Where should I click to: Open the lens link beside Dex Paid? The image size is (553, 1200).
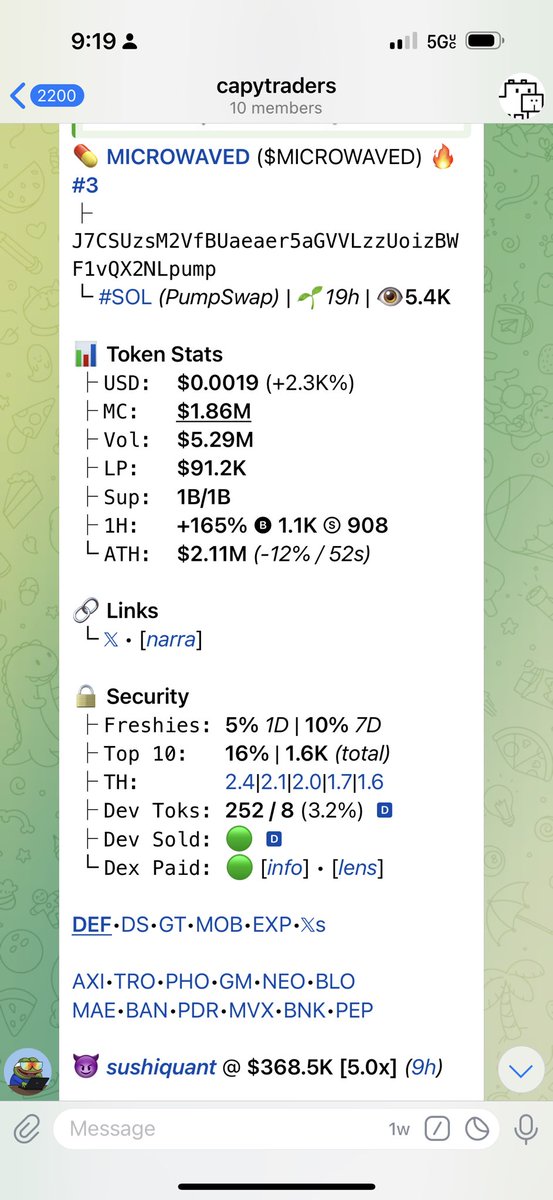pyautogui.click(x=359, y=868)
